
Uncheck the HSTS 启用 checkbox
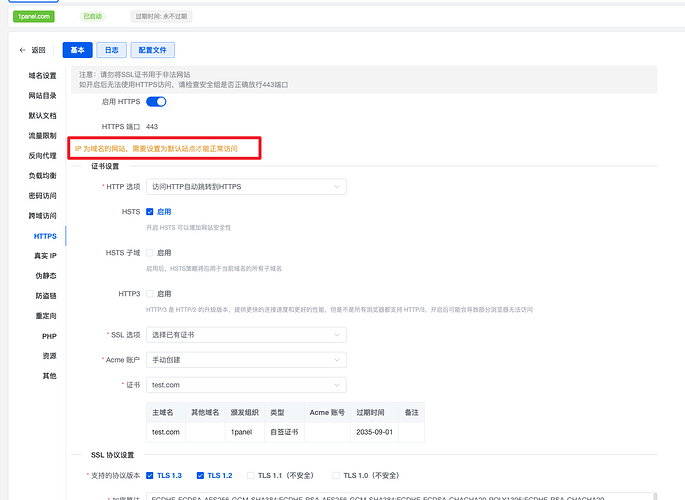(150, 212)
